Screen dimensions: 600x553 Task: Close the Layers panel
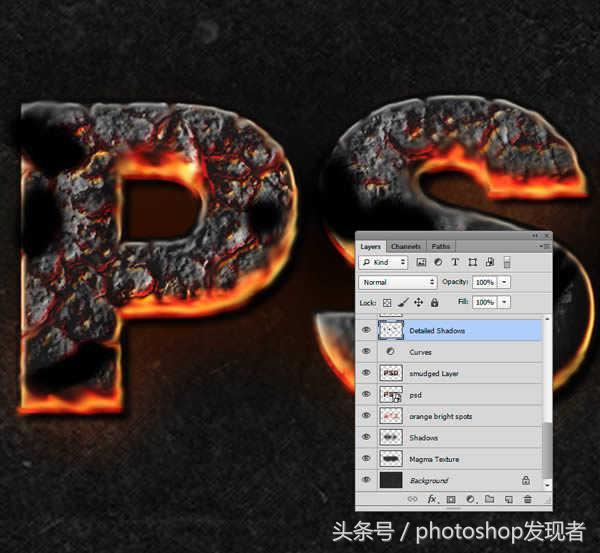pos(547,236)
